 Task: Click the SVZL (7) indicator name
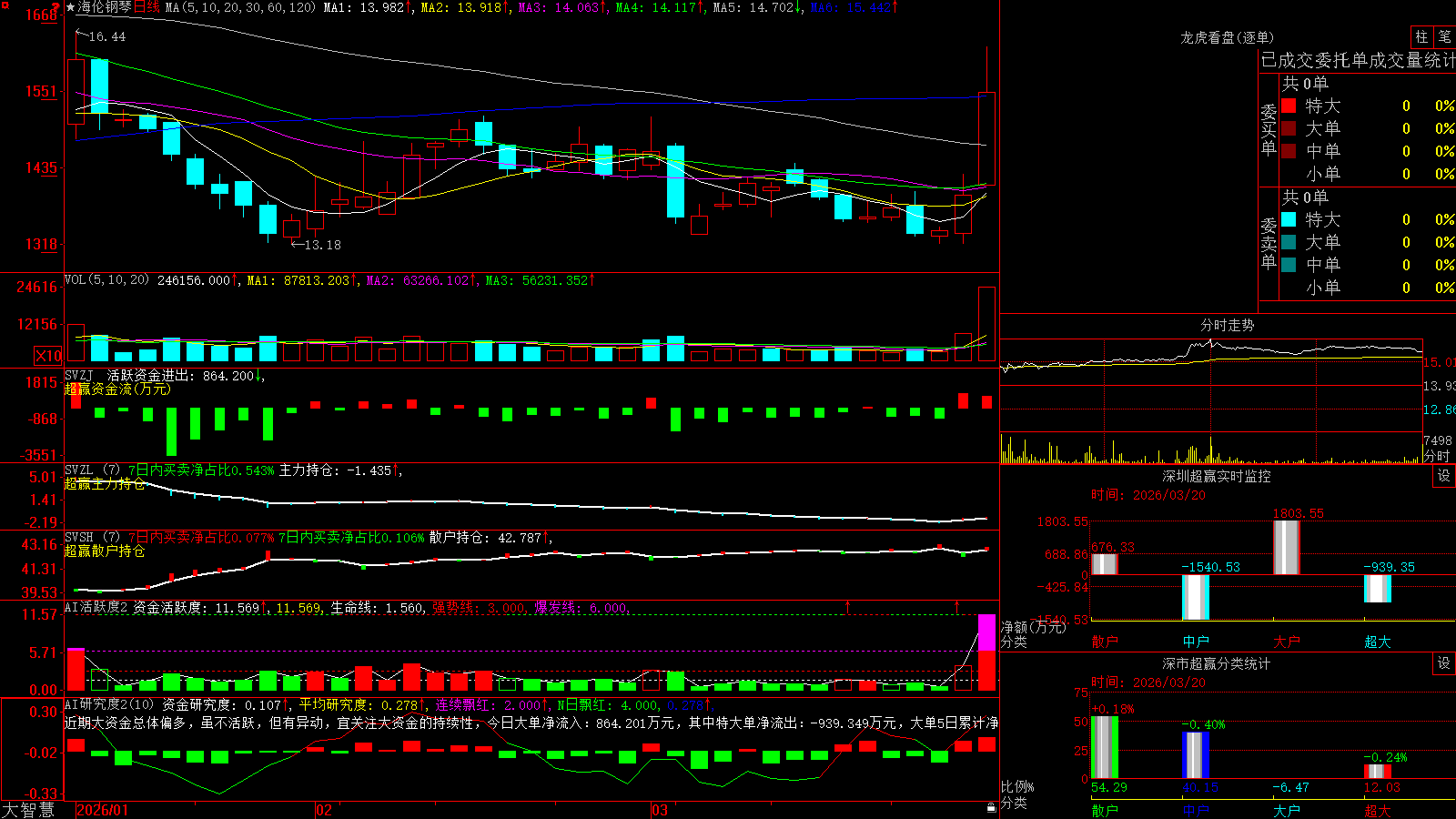coord(93,470)
